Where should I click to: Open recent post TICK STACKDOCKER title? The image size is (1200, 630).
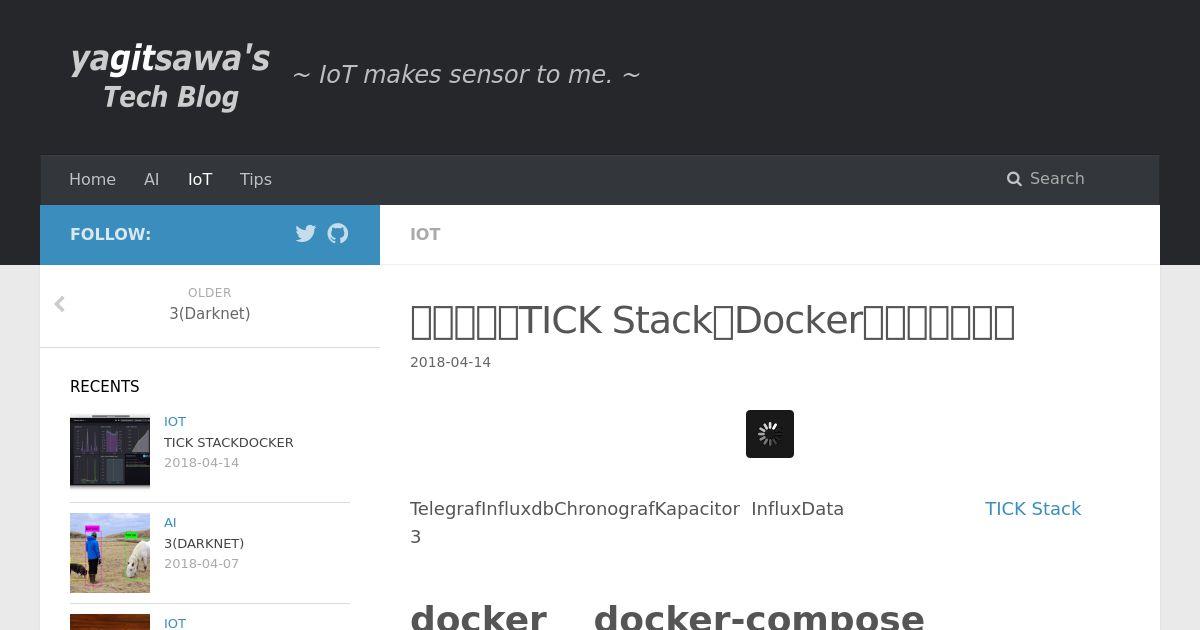point(228,442)
